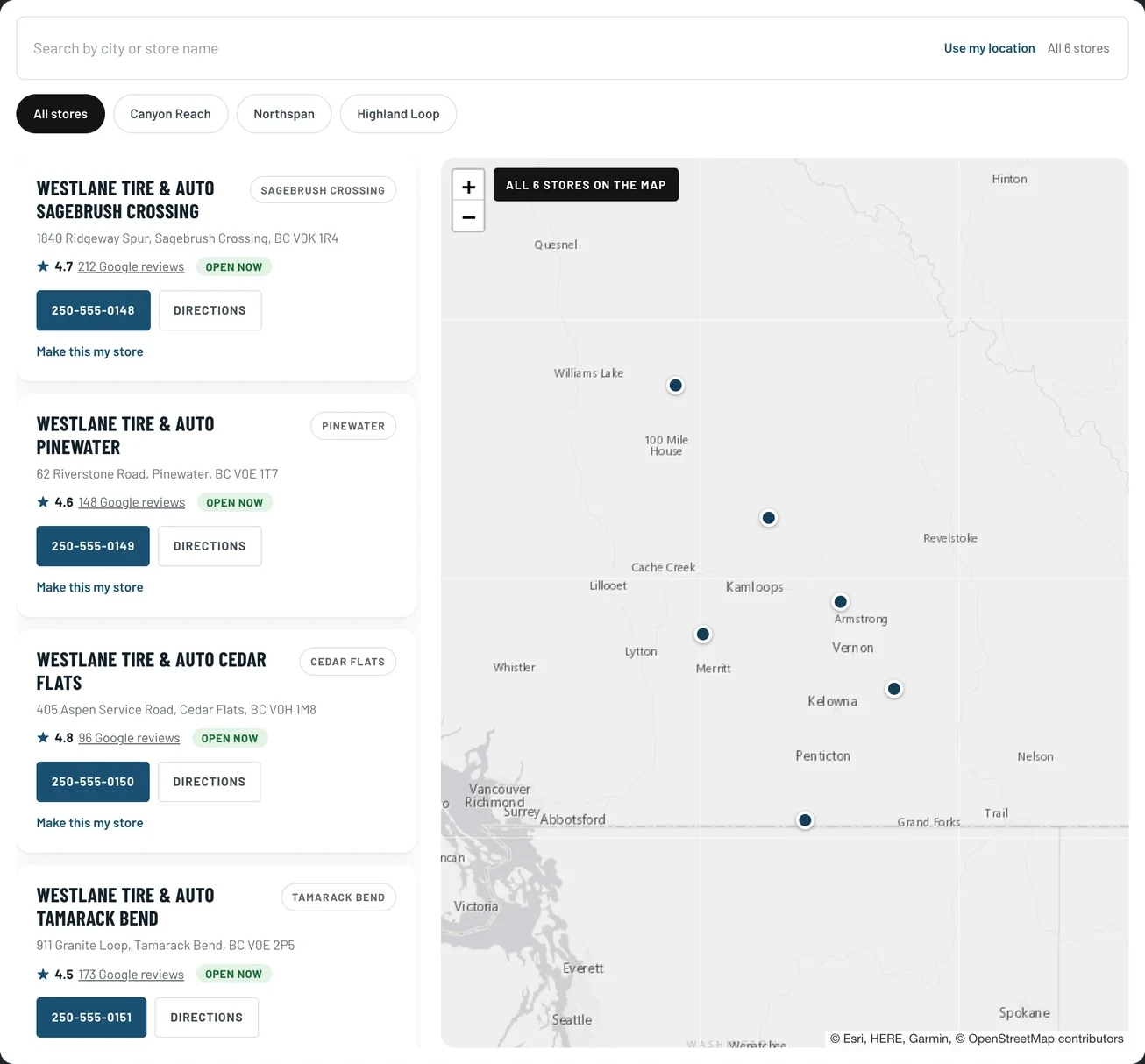
Task: Call 250-555-0149 Pinewater store
Action: [x=93, y=546]
